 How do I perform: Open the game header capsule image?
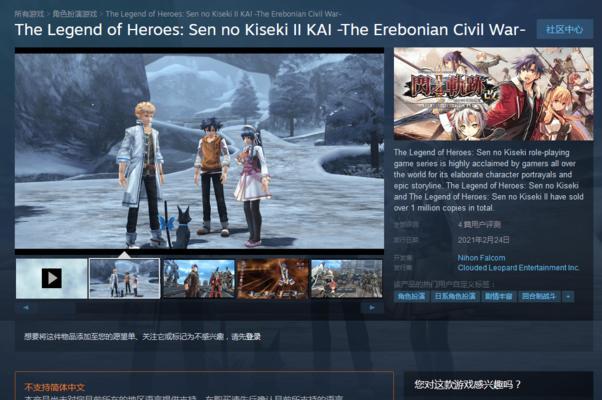click(x=493, y=94)
